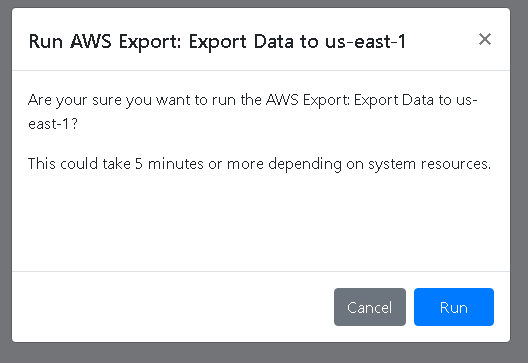Viewport: 528px width, 363px height.
Task: Click 'us-east-1' in the dialog title
Action: point(365,42)
